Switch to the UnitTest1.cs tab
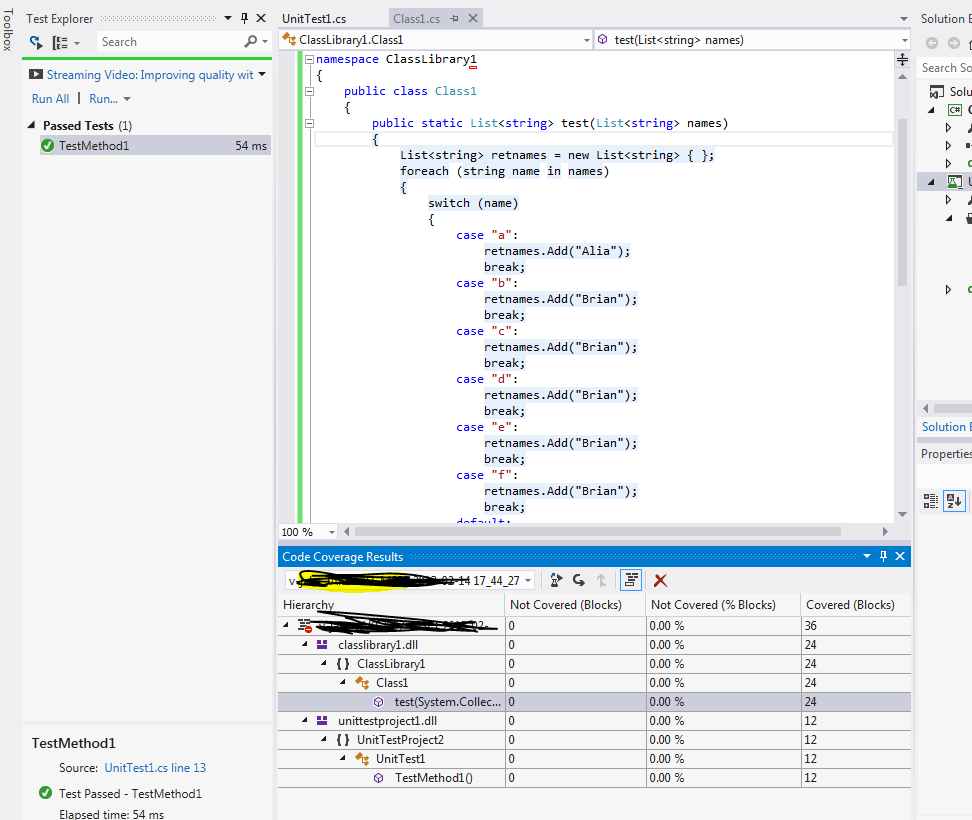Viewport: 972px width, 820px height. 314,18
